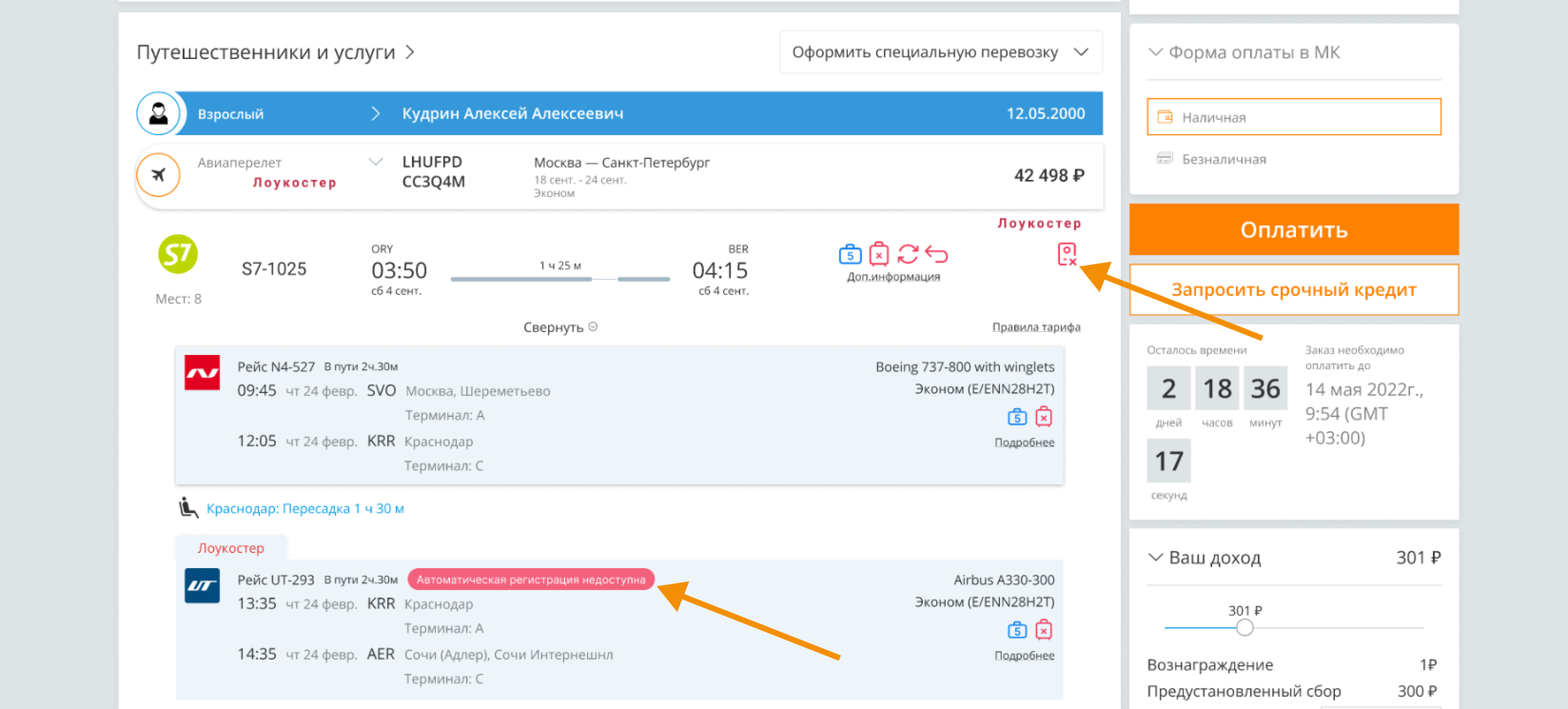Open Правила тарифа link
Screen dimensions: 1568x709
click(1036, 327)
